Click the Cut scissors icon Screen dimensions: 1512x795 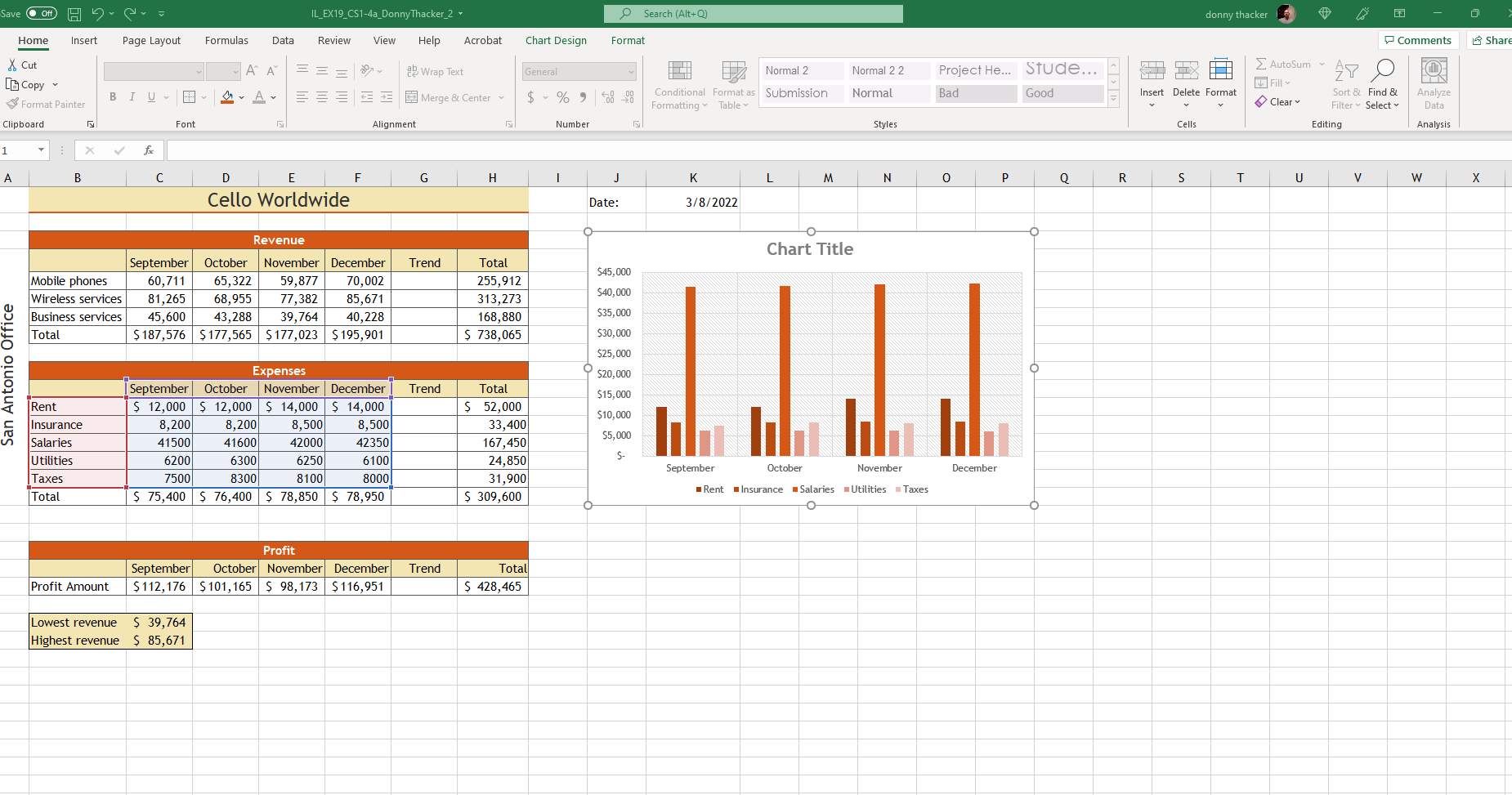coord(12,65)
